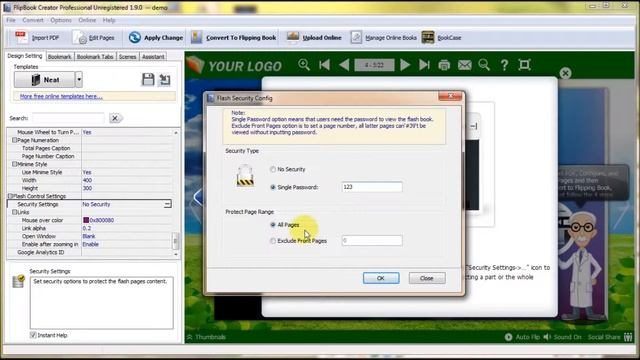This screenshot has width=640, height=360.
Task: Select the No Security radio button
Action: point(273,169)
